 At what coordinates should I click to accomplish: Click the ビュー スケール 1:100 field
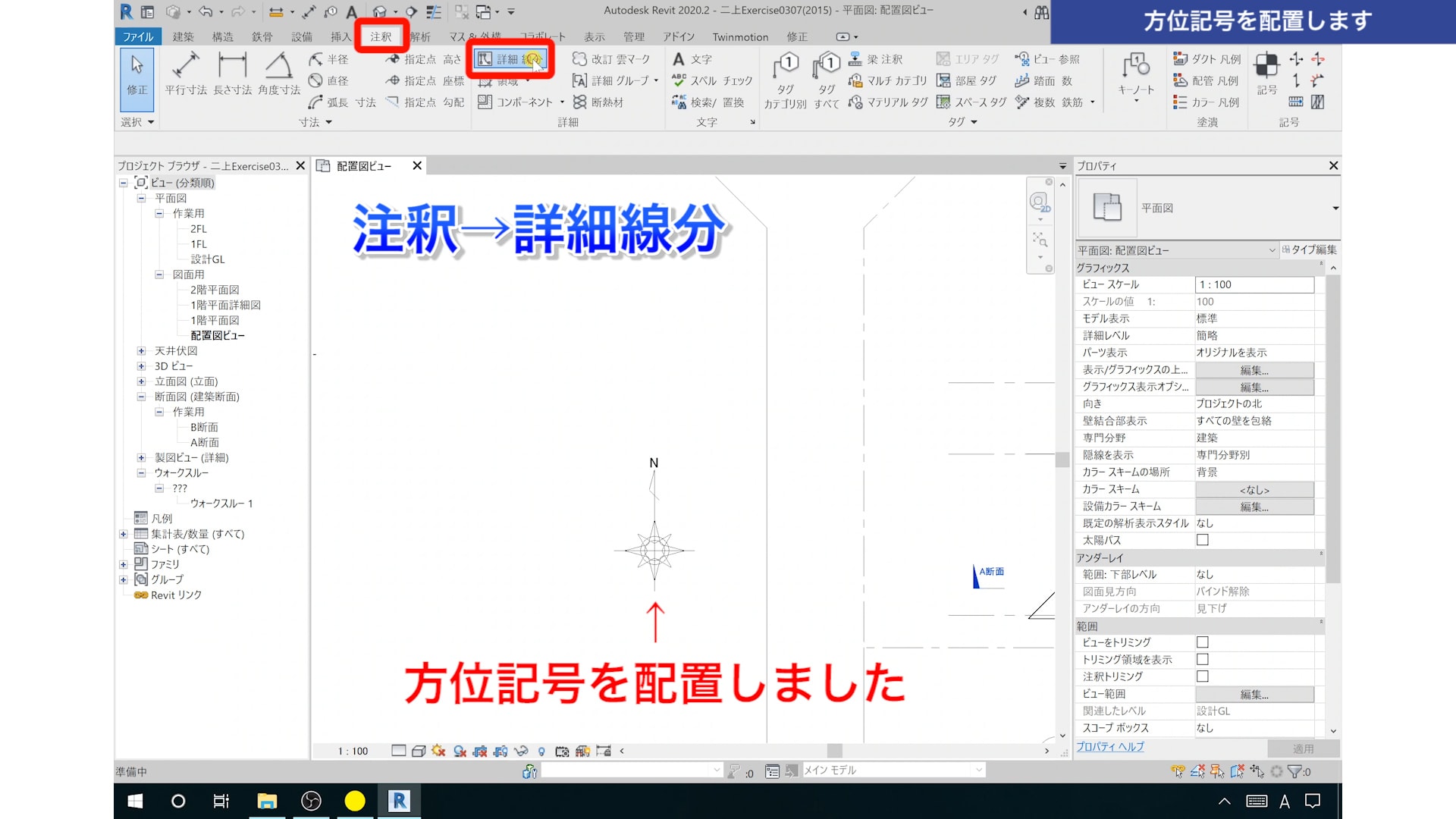(1254, 284)
